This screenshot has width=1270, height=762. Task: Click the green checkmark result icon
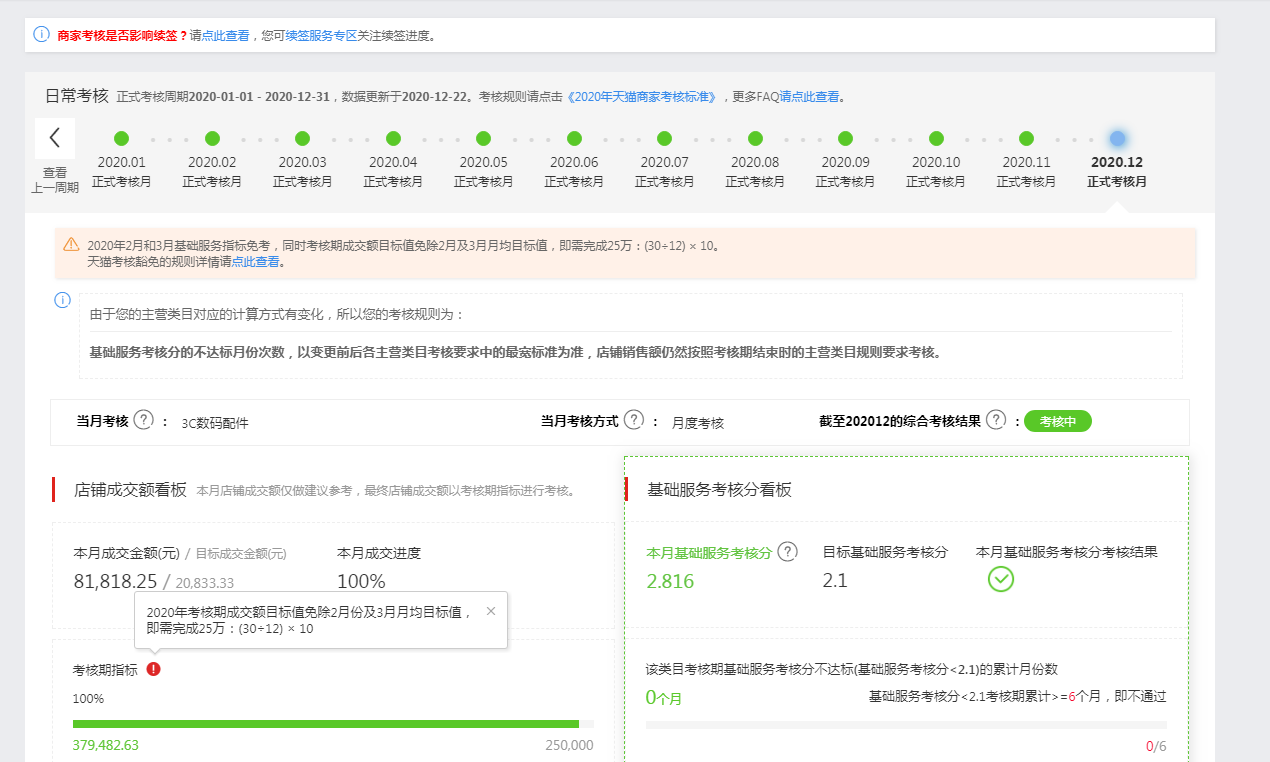(1001, 579)
